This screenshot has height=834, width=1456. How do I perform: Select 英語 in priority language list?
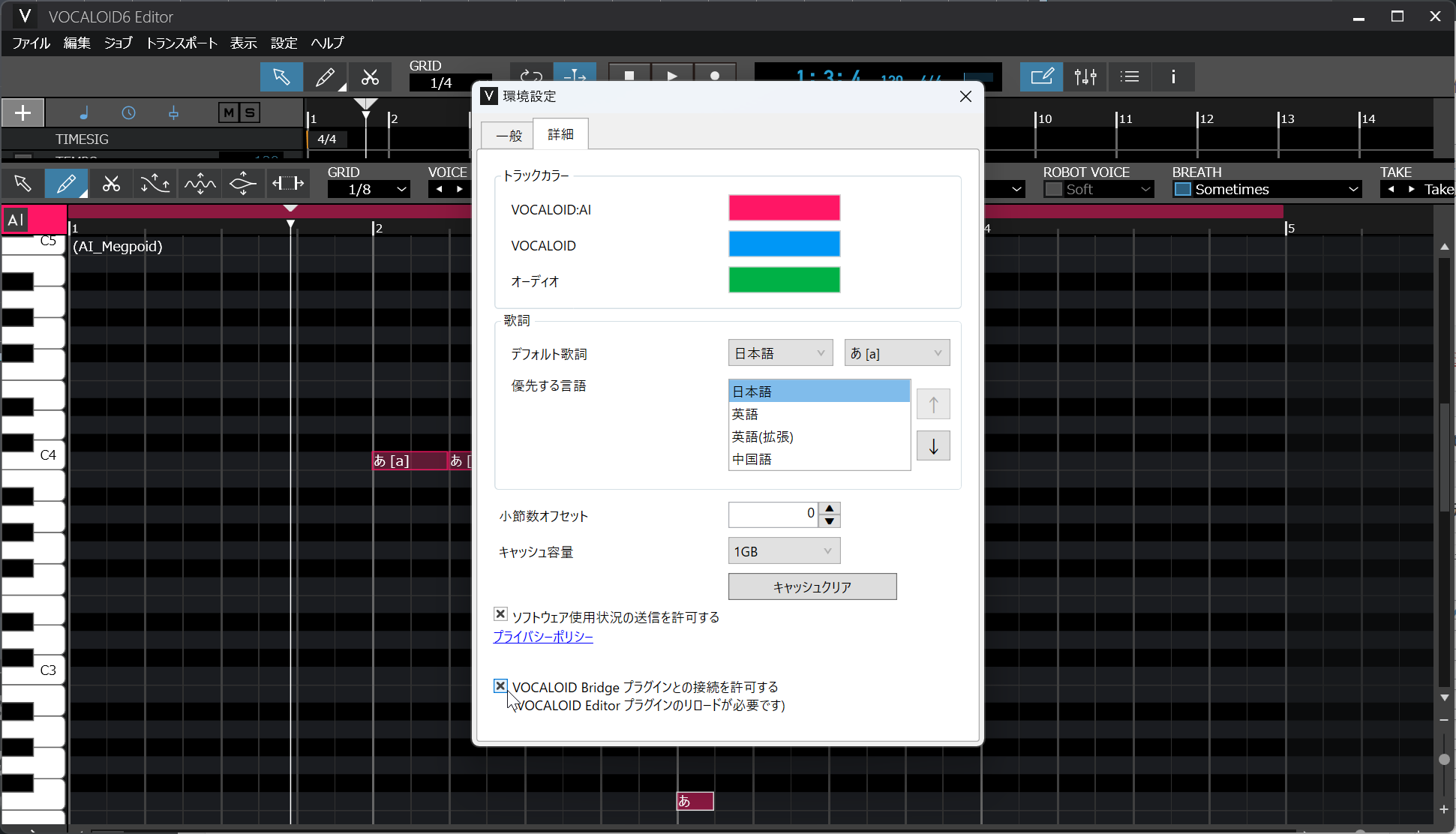click(819, 414)
